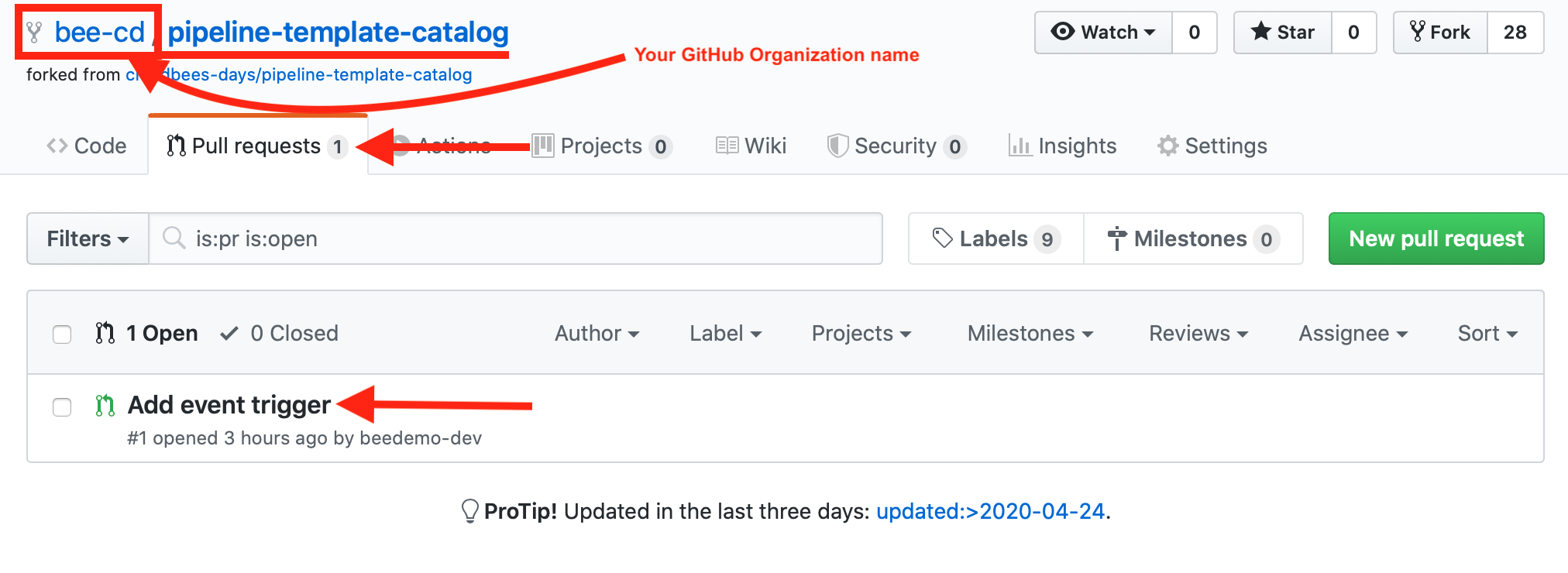Click the eye icon on Watch button

(1062, 32)
